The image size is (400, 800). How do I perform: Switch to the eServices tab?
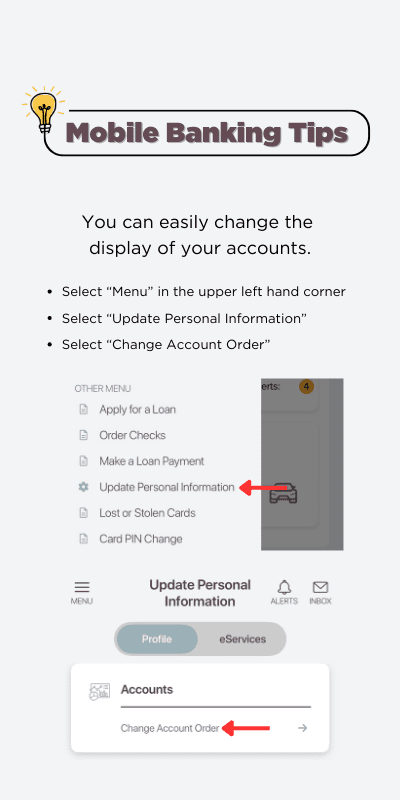pos(242,639)
